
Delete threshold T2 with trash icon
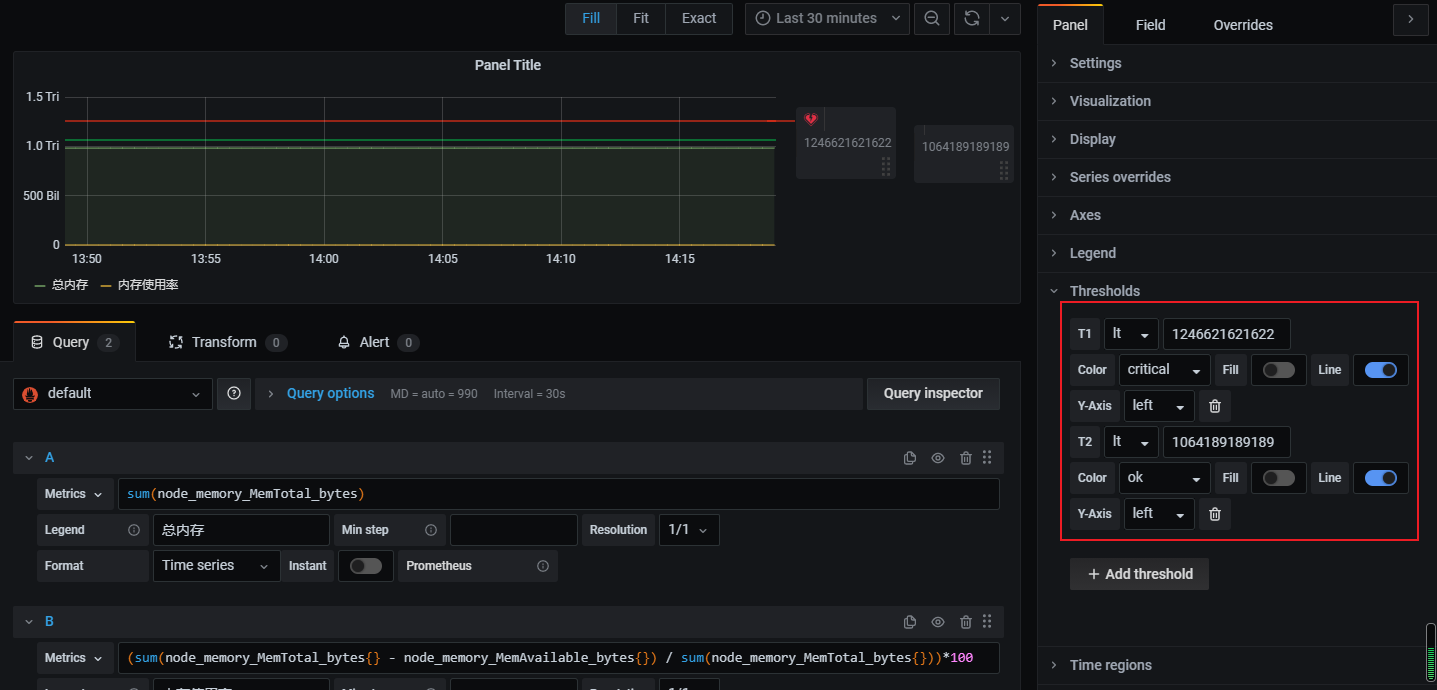(1215, 514)
